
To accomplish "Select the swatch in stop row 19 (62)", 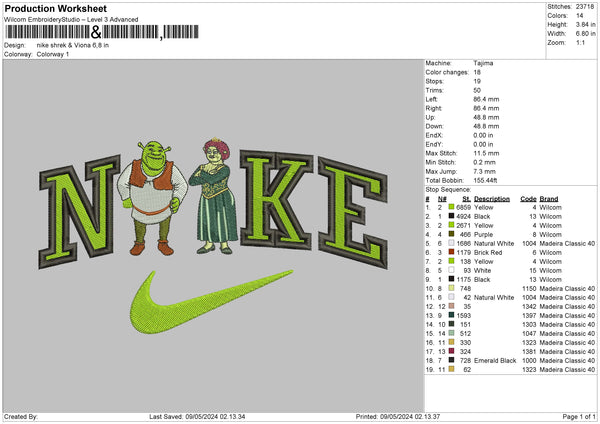I will 451,369.
